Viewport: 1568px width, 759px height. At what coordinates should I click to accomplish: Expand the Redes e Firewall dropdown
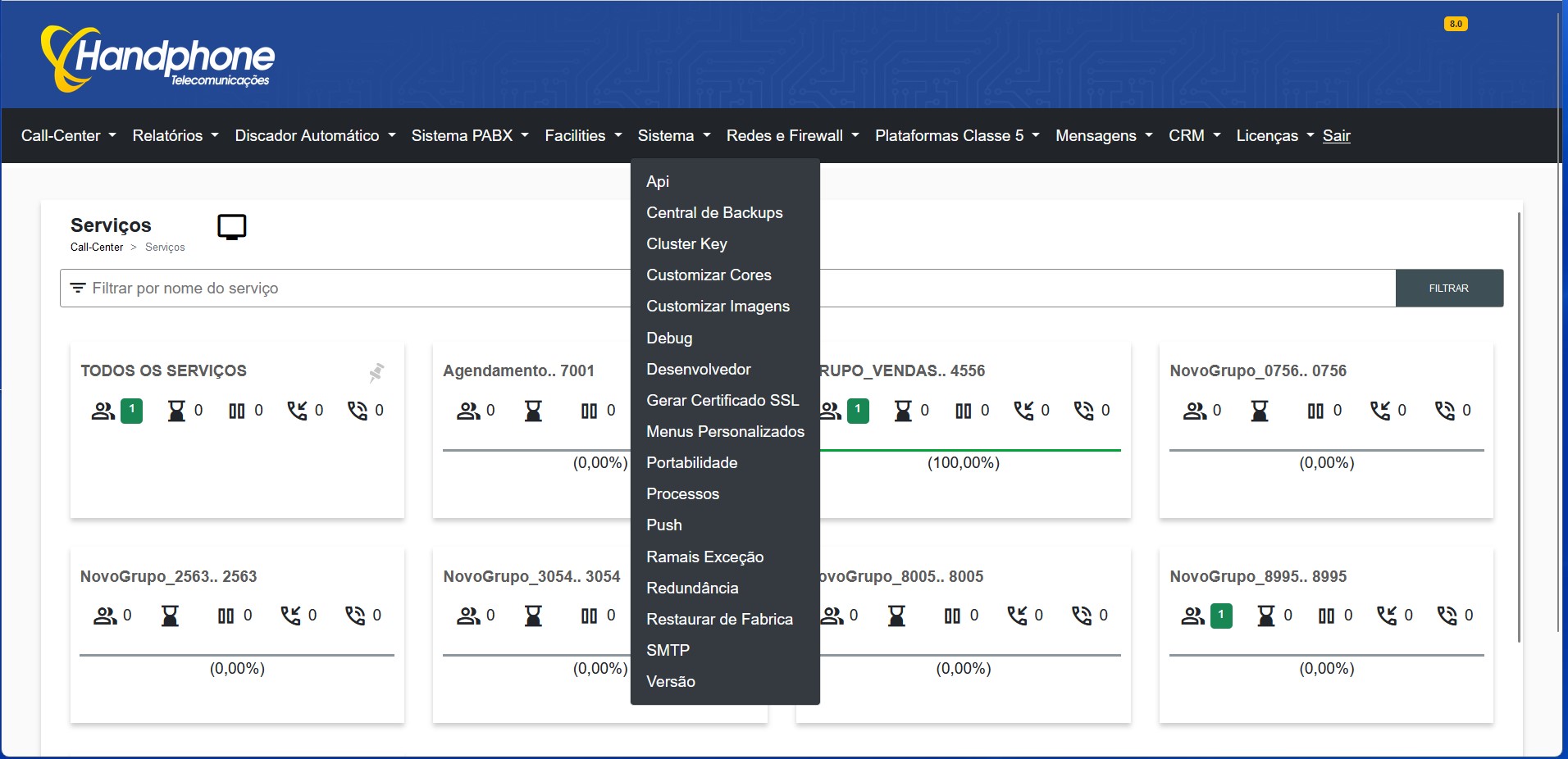point(792,136)
